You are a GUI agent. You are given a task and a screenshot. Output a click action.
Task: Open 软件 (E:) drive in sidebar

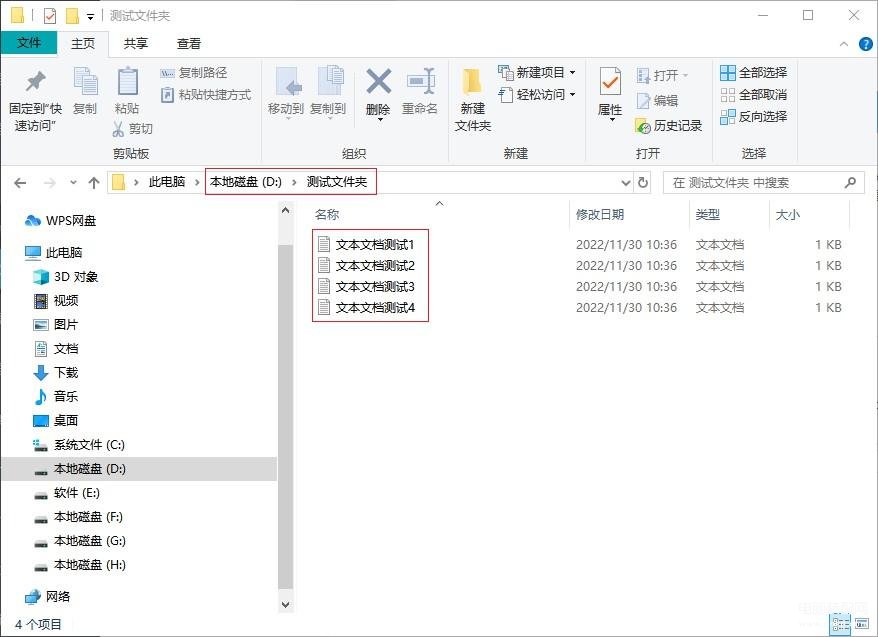(67, 493)
